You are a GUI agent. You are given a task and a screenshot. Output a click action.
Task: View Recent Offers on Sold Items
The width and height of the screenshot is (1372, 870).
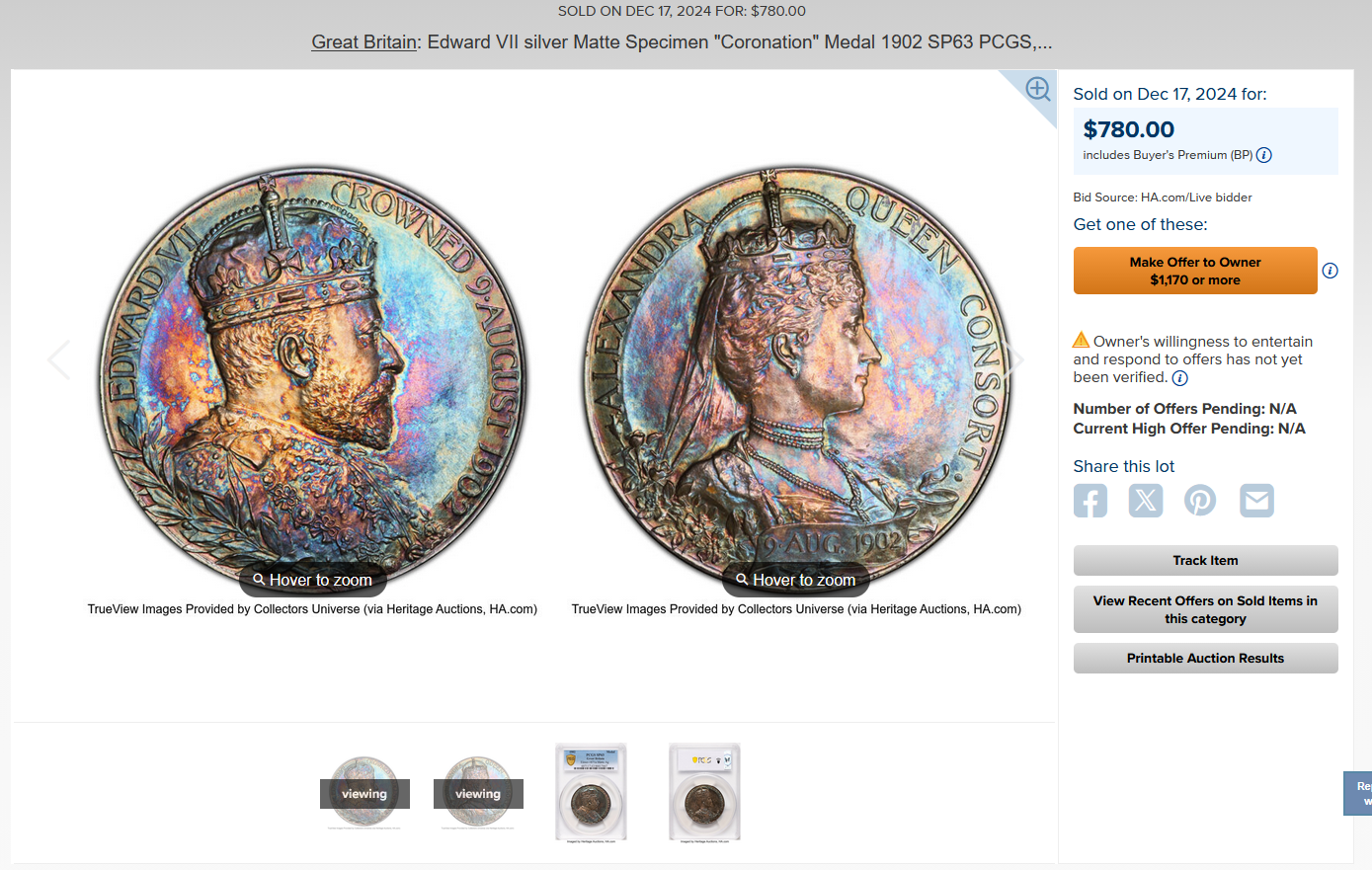click(x=1205, y=609)
